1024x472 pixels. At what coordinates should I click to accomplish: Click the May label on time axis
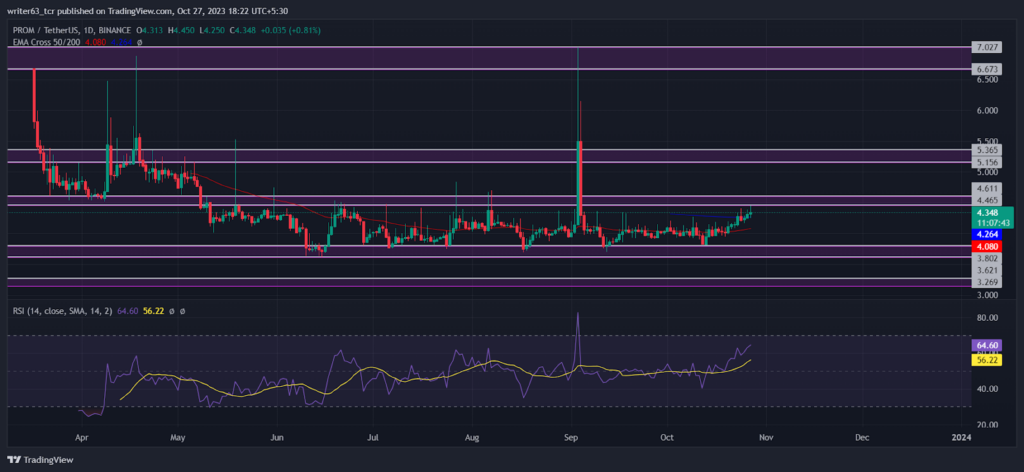(x=180, y=437)
